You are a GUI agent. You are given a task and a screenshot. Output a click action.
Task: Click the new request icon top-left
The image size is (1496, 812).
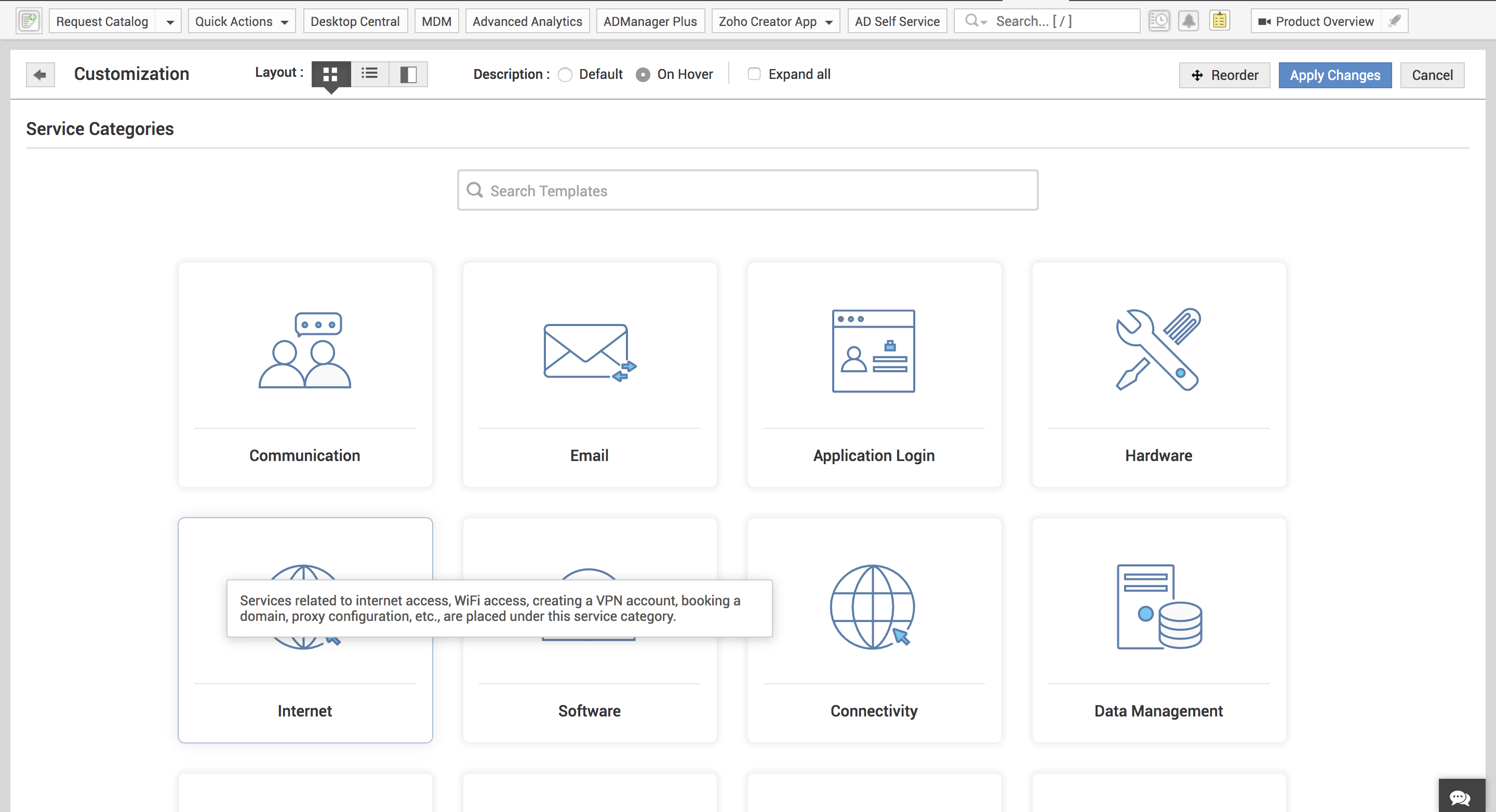click(x=29, y=21)
